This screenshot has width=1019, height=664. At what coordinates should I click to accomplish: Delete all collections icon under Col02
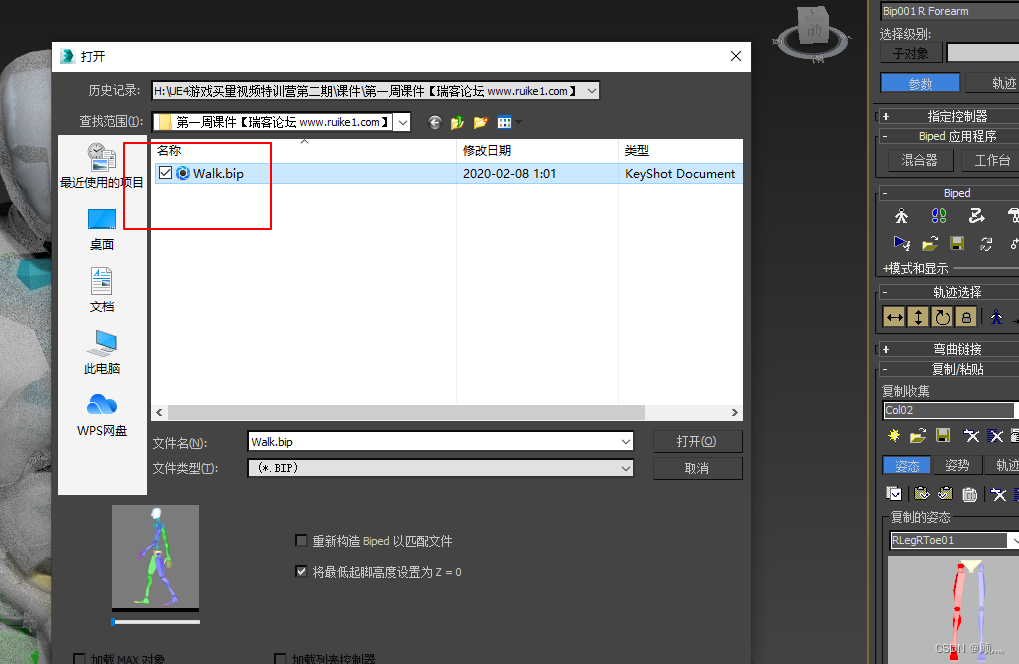click(995, 435)
